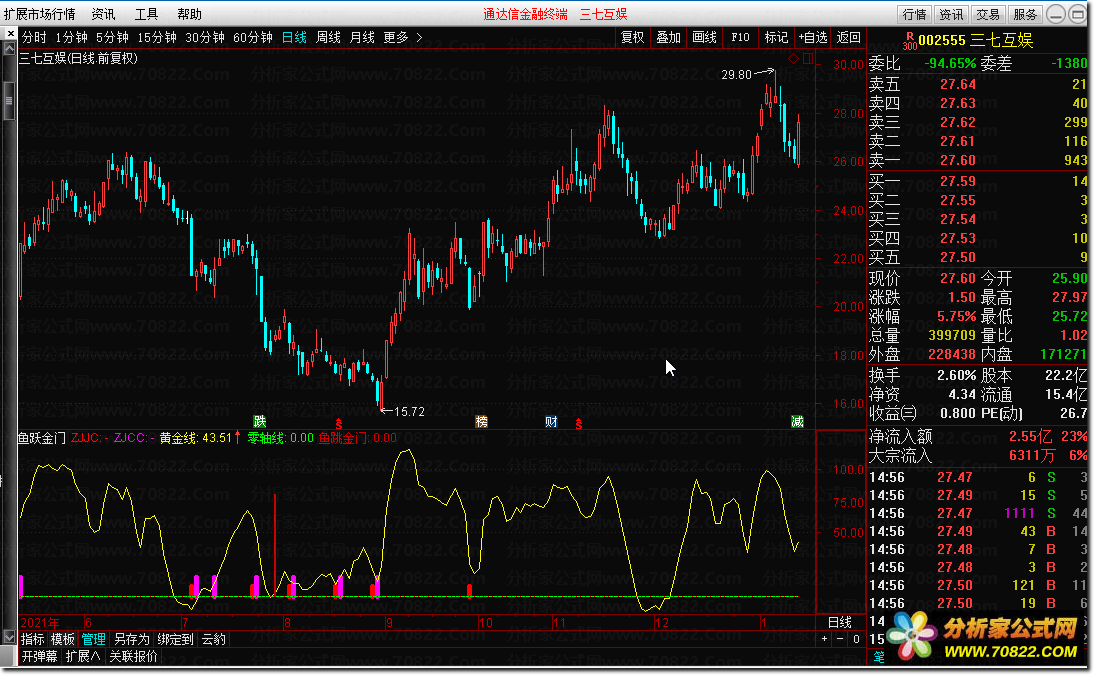Click the 标记 mark button

[777, 38]
